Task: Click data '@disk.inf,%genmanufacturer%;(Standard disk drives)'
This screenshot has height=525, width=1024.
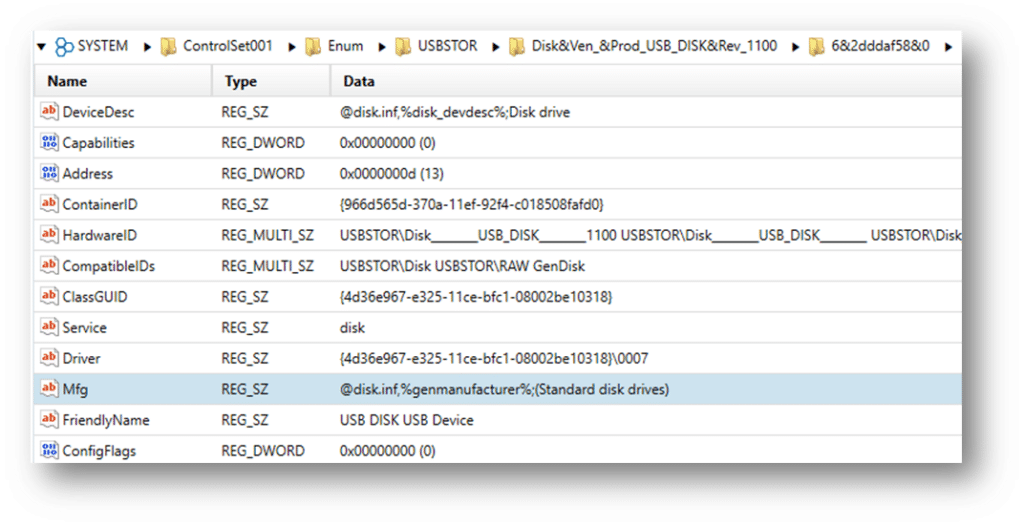Action: 504,389
